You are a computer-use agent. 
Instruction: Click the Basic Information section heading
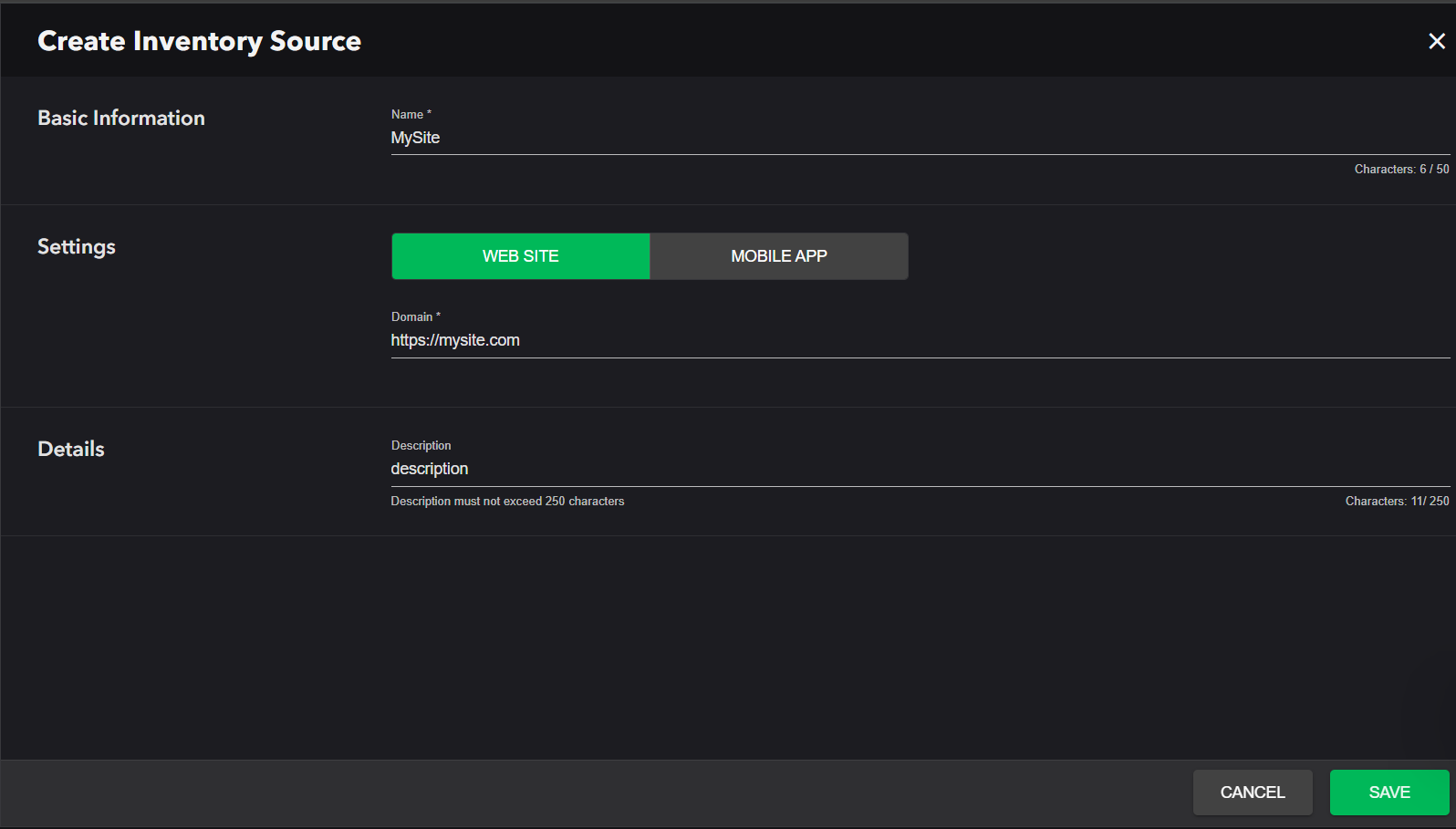[121, 118]
